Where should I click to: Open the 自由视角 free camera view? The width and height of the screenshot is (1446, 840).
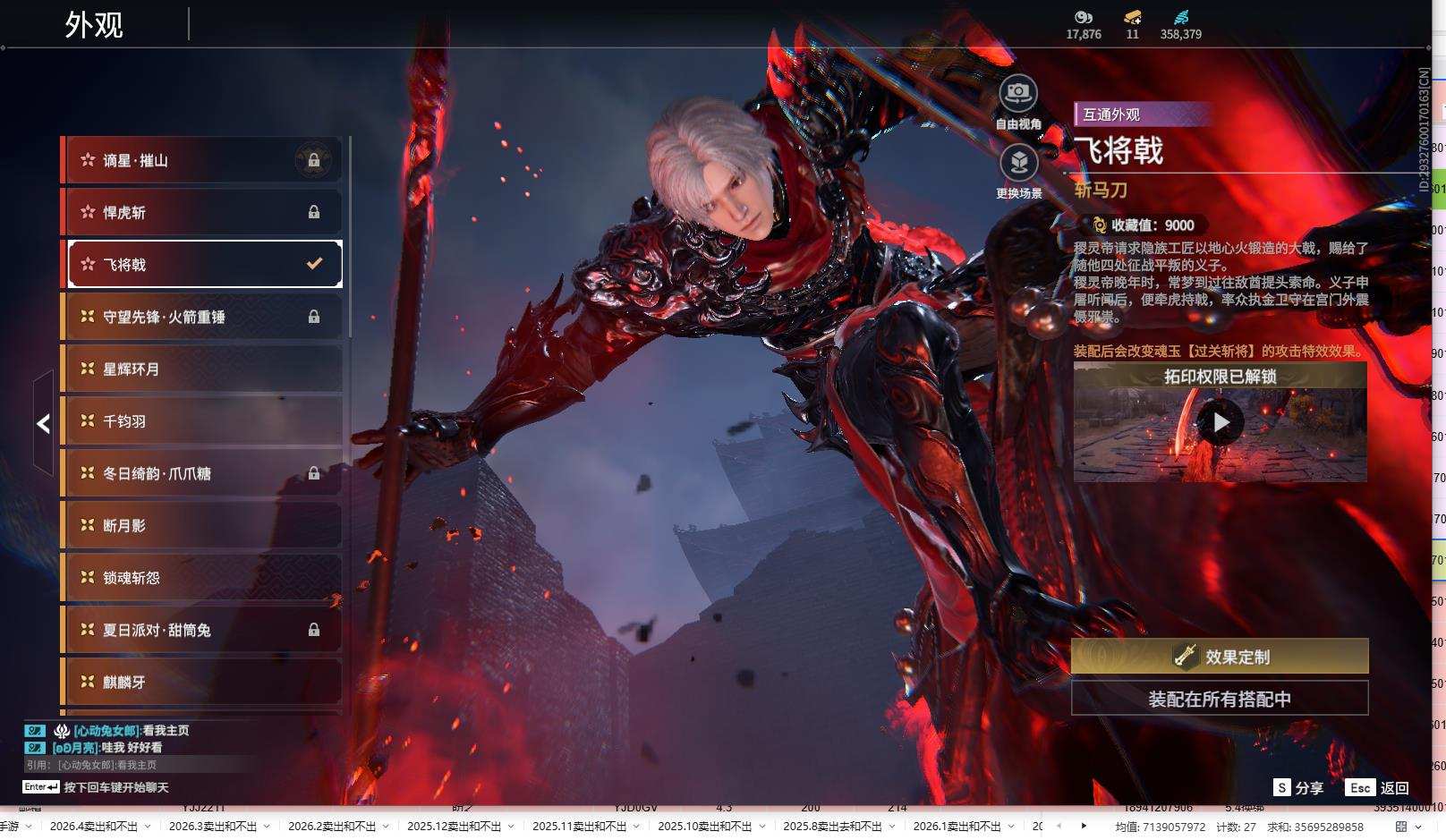1018,93
